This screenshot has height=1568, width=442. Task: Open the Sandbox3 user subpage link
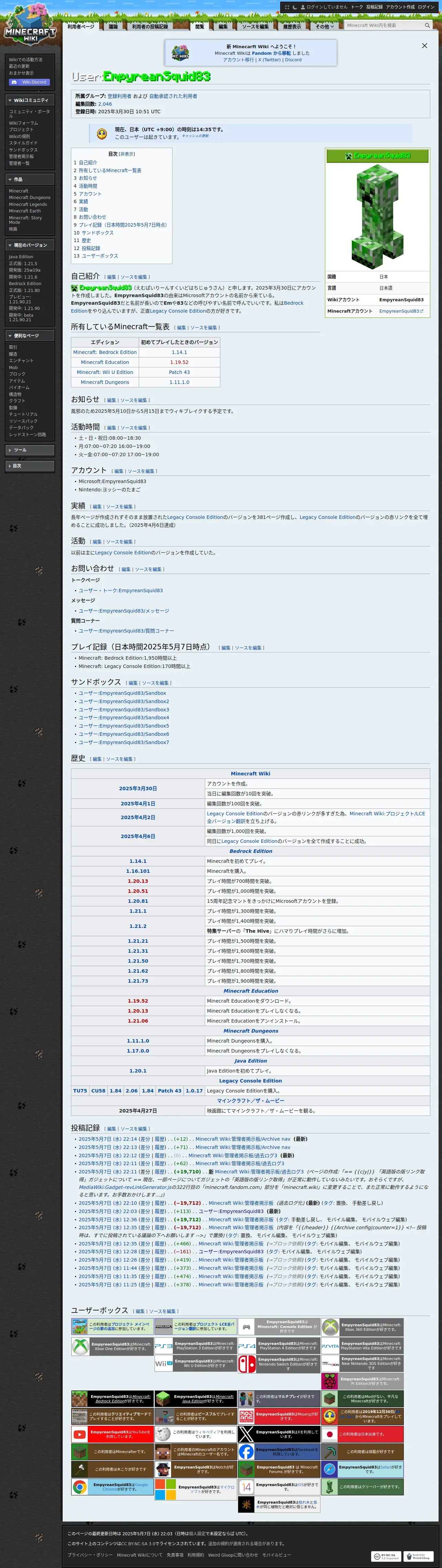(x=124, y=709)
